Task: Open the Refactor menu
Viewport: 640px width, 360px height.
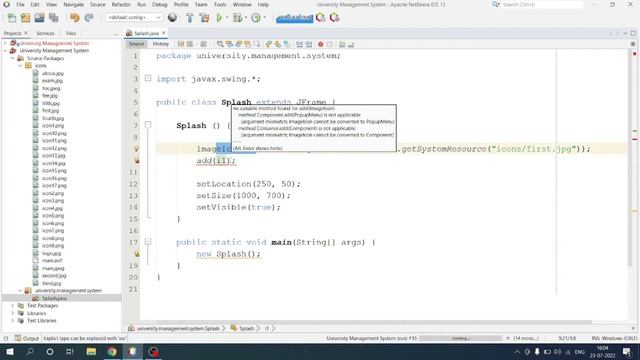Action: click(x=121, y=4)
